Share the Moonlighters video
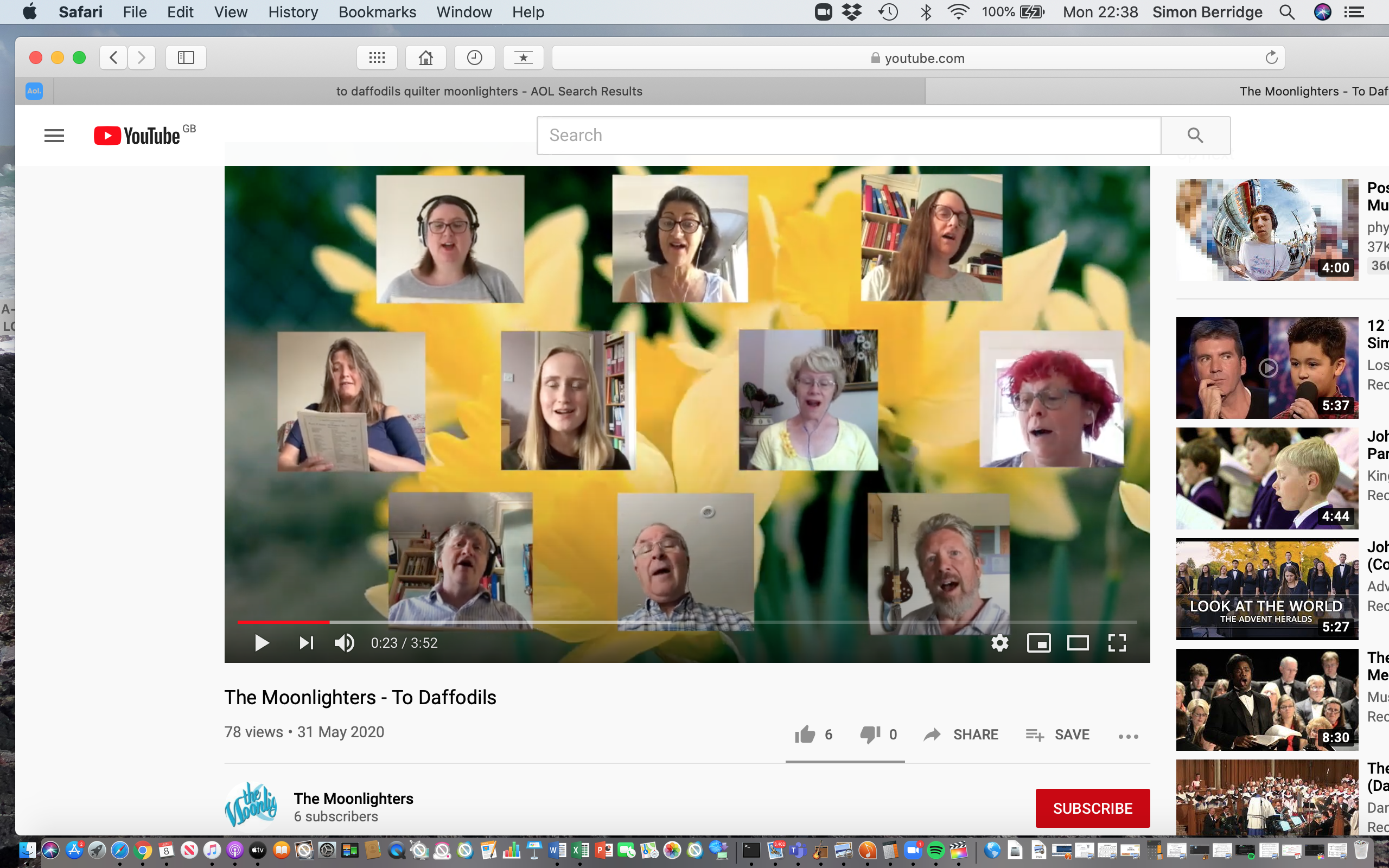The image size is (1389, 868). (961, 734)
